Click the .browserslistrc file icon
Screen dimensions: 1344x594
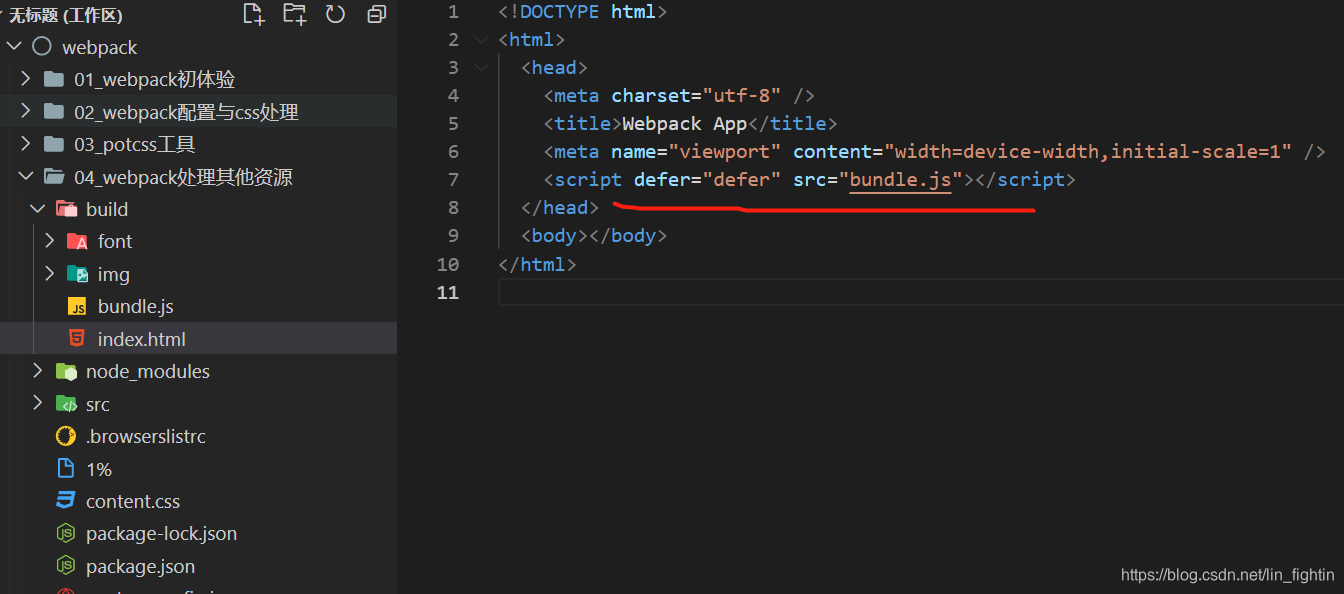coord(66,436)
